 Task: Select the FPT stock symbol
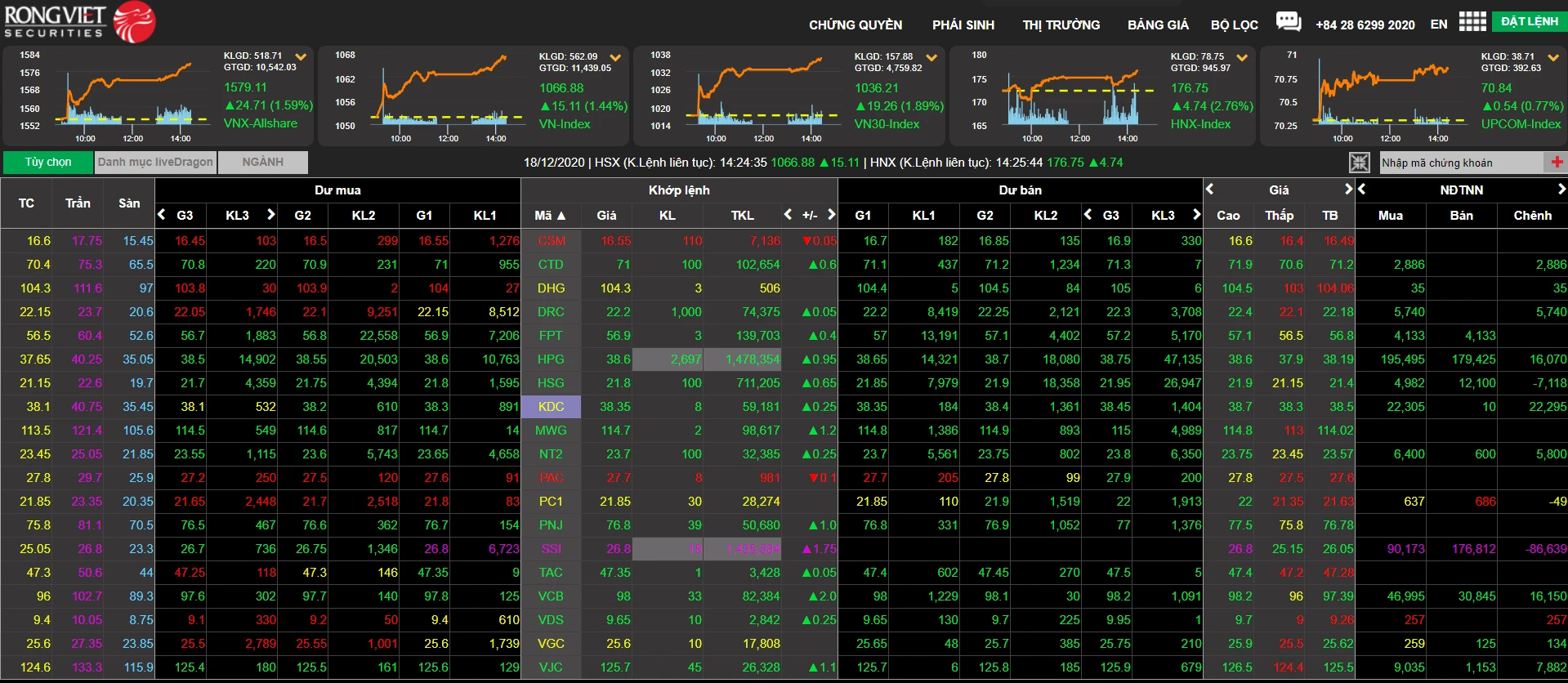pos(551,335)
